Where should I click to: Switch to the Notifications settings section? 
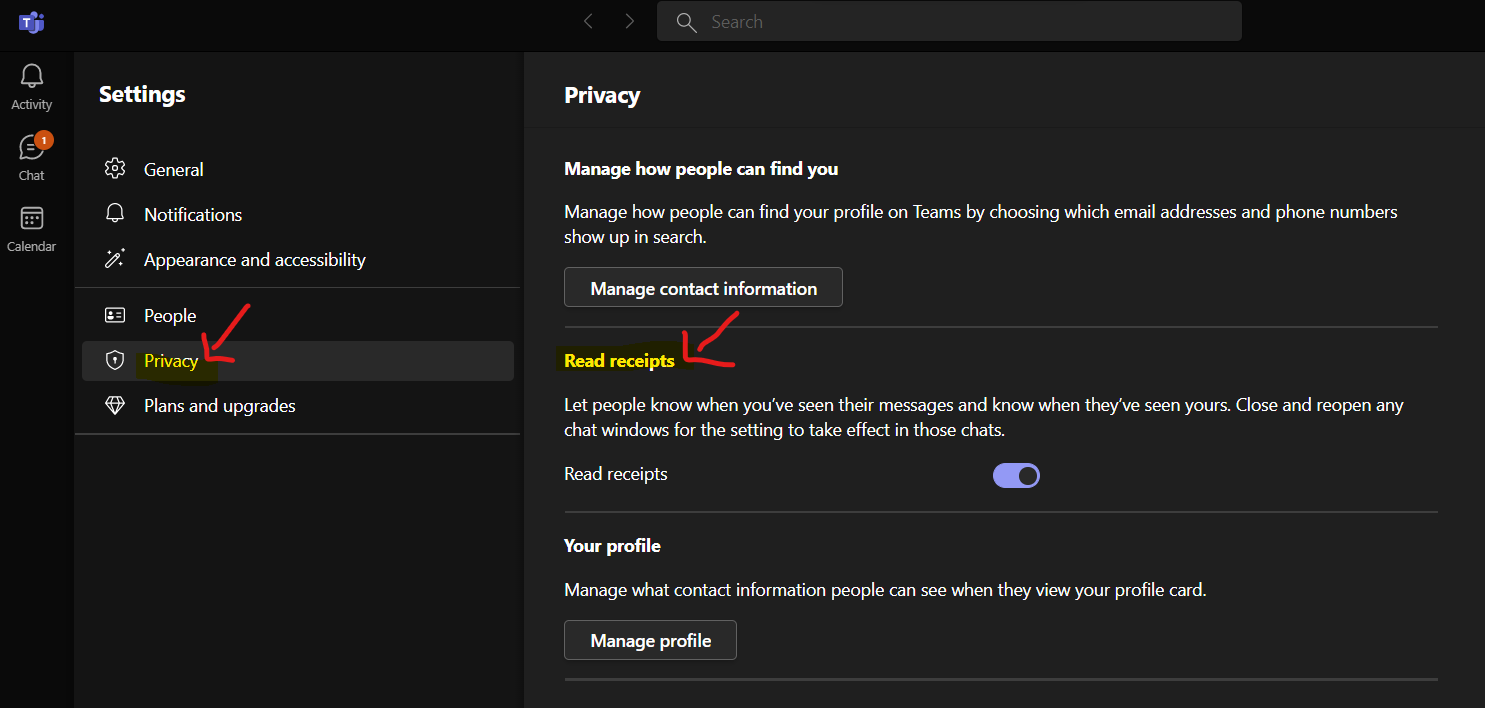click(192, 213)
